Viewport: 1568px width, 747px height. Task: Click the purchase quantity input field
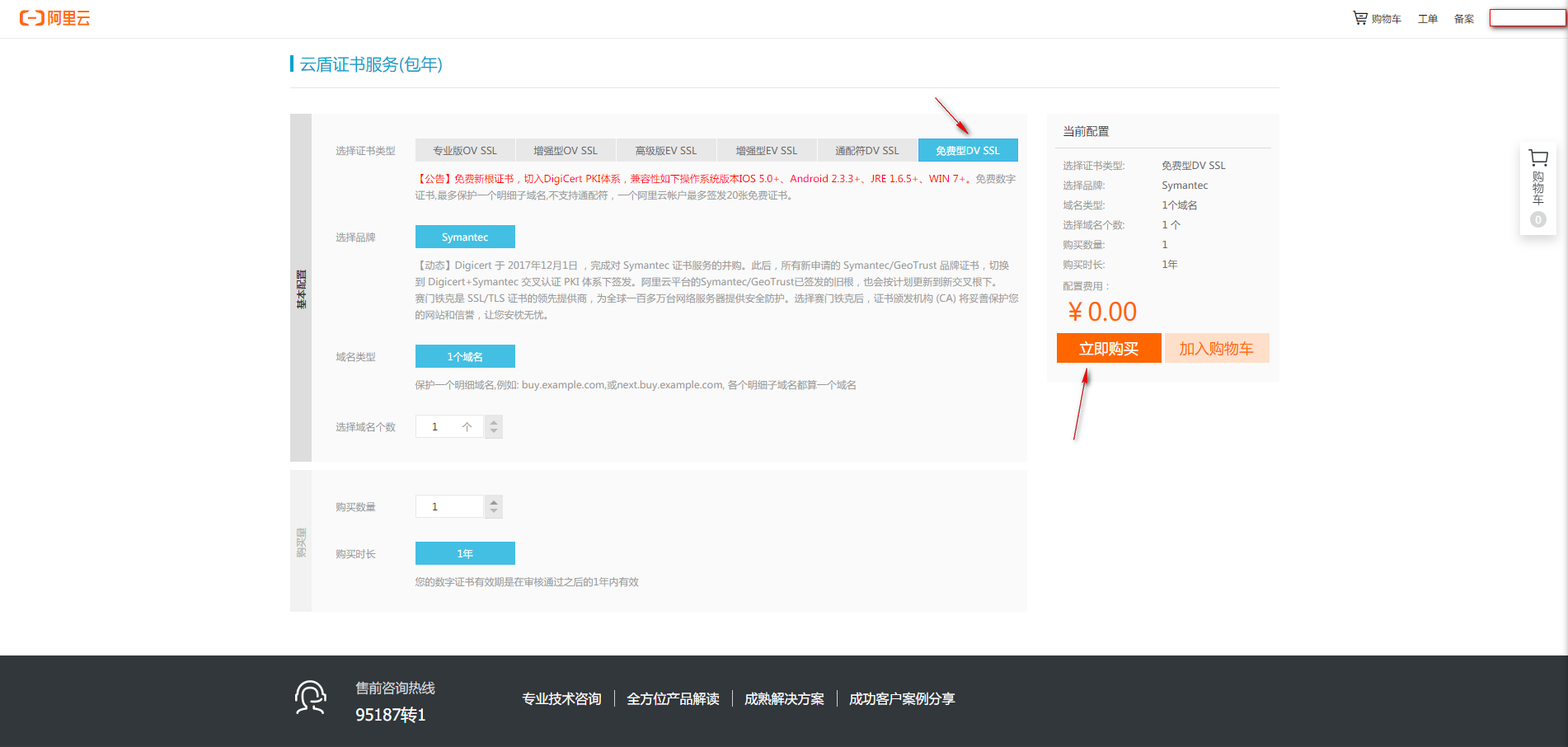tap(450, 506)
